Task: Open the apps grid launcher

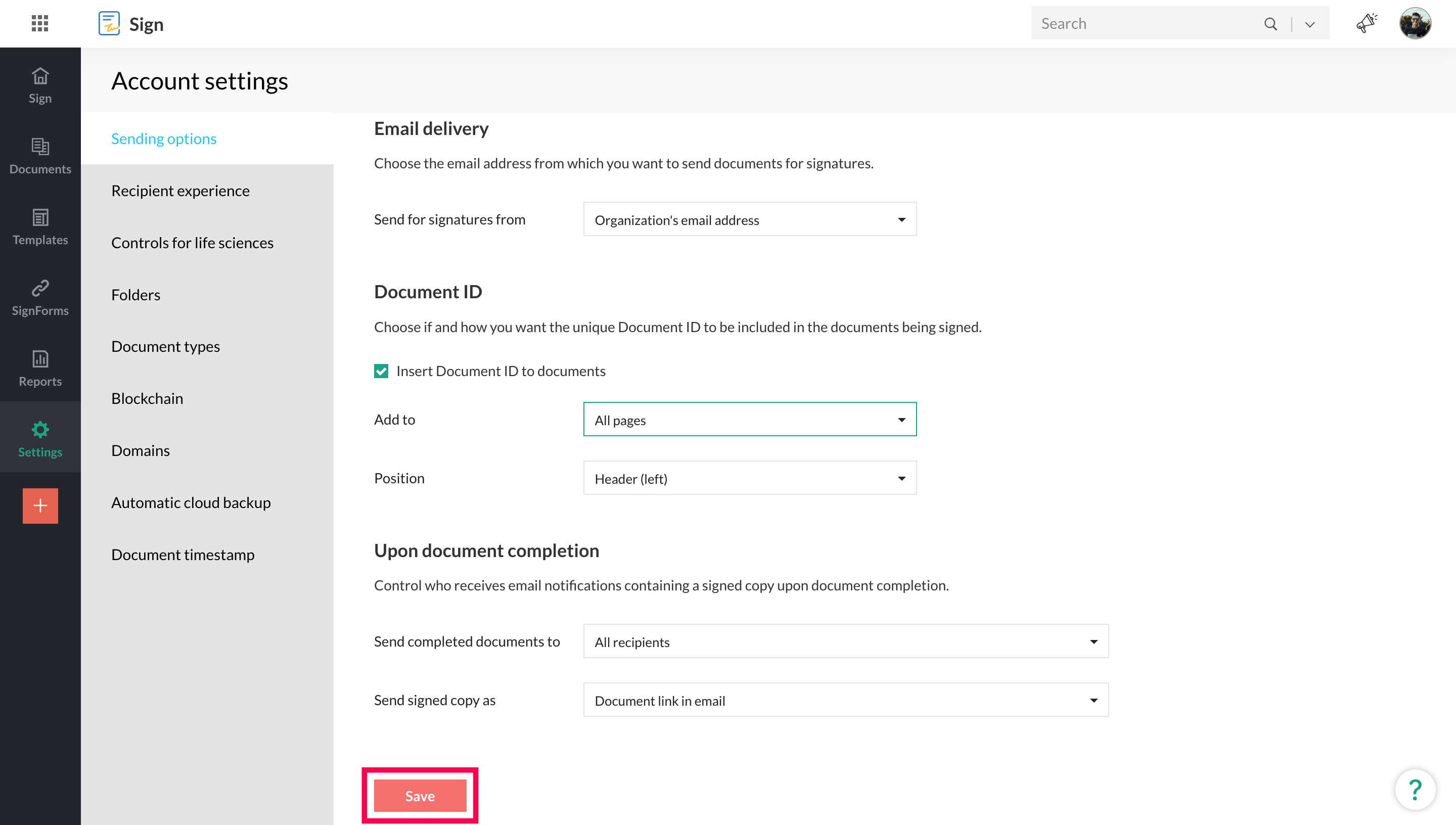Action: point(39,23)
